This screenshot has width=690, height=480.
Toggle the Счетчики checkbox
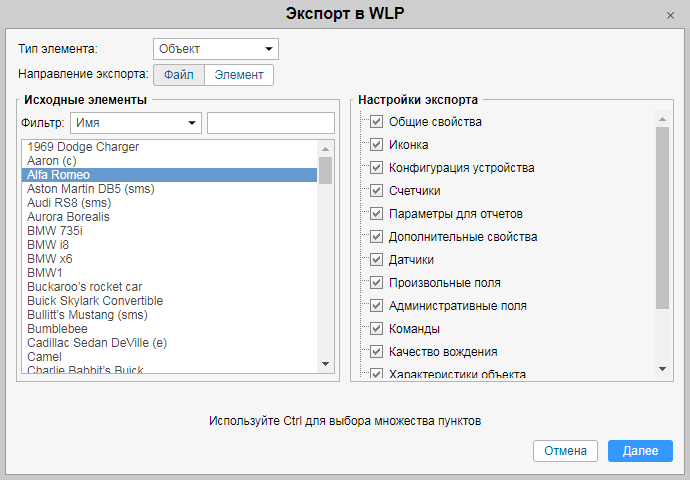pos(377,191)
